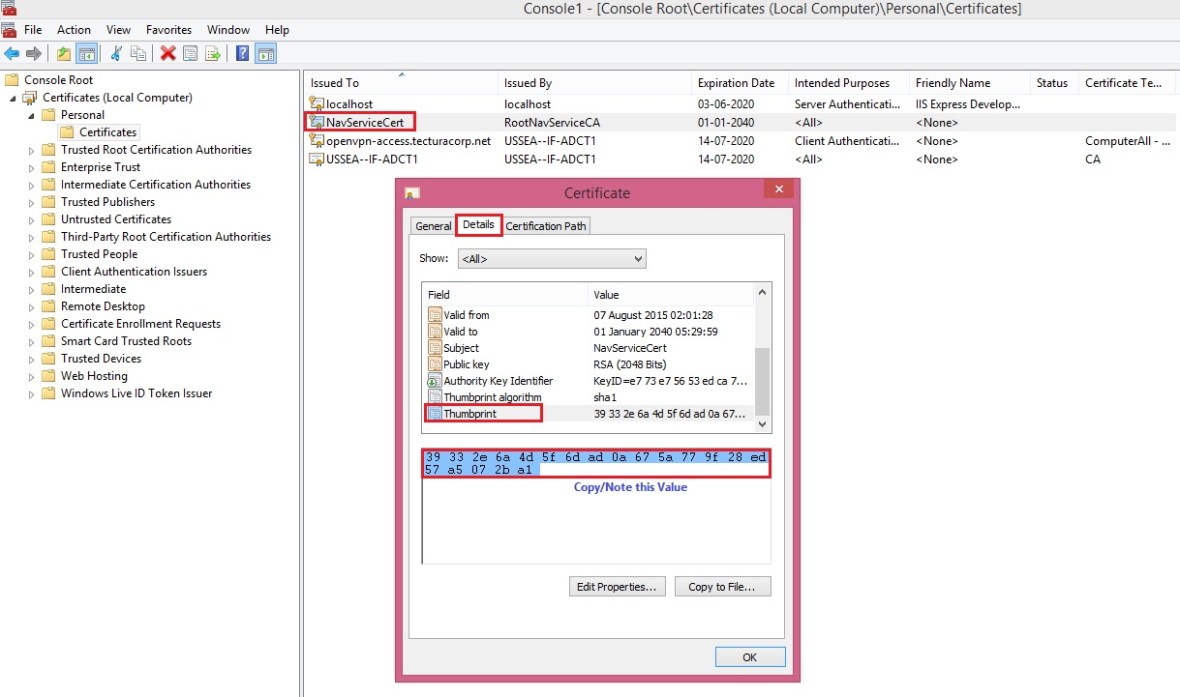Click the Copy to File button
The image size is (1180, 697).
tap(722, 587)
